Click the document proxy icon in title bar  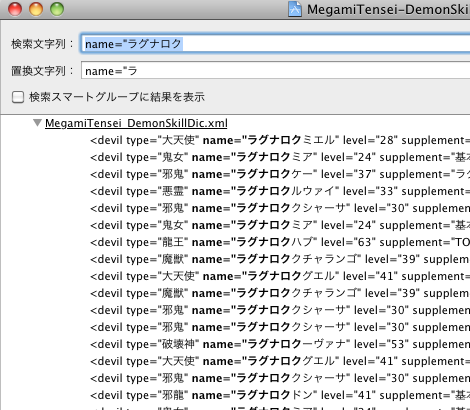[295, 9]
